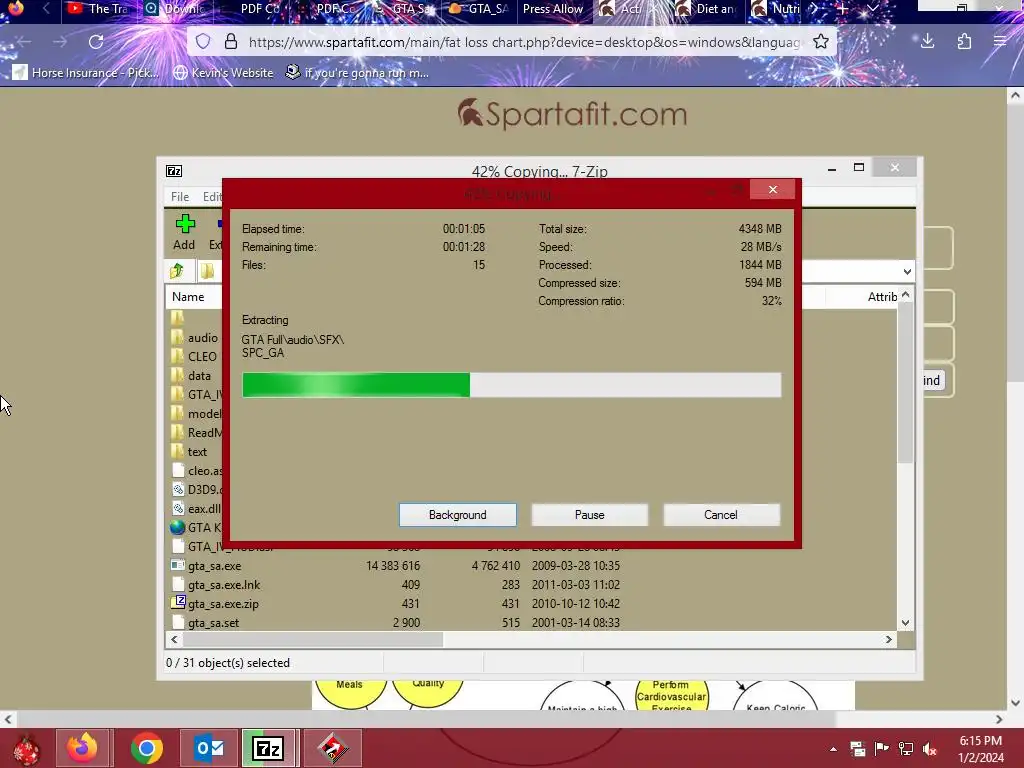Launch Firefox from the taskbar

coord(83,748)
